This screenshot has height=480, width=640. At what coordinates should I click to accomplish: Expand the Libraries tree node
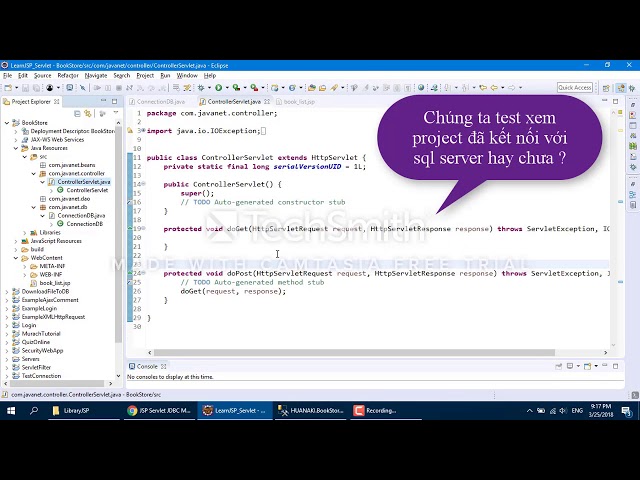(x=25, y=232)
